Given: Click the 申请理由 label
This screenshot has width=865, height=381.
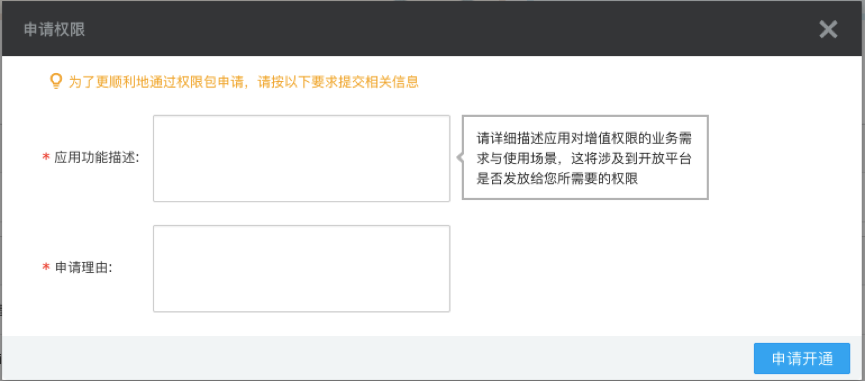Looking at the screenshot, I should pos(83,267).
